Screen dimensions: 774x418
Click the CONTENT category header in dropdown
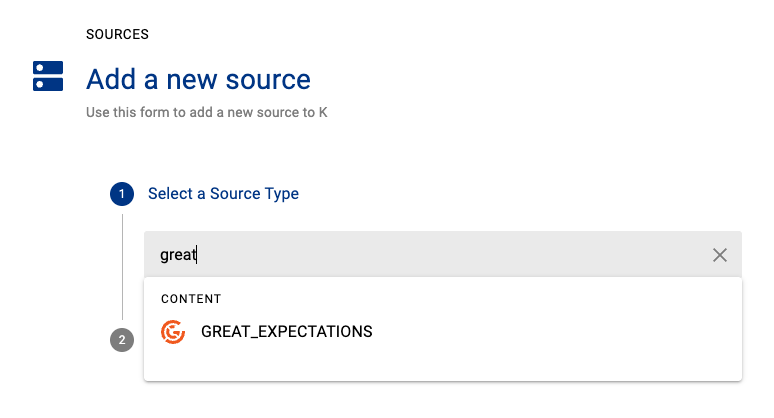(191, 299)
